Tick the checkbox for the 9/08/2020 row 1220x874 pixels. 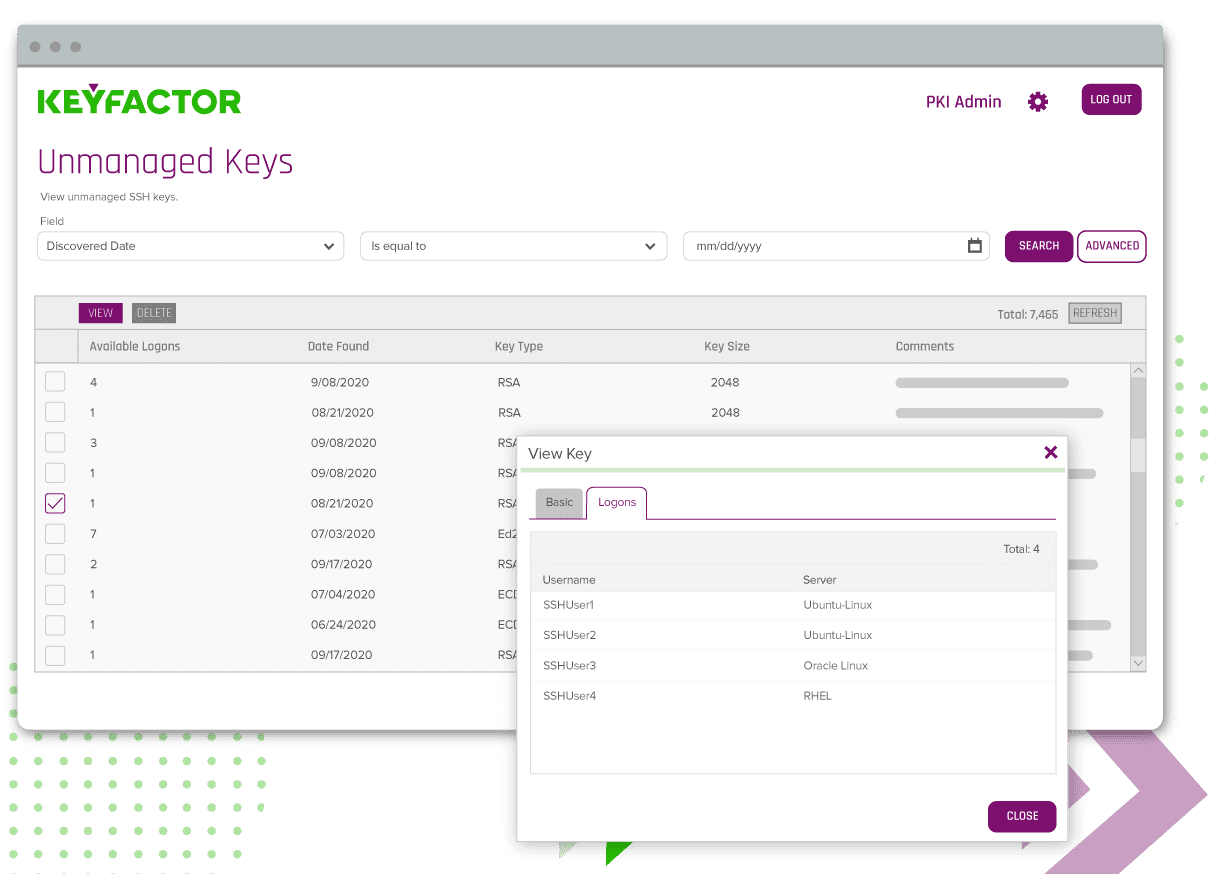[x=55, y=382]
